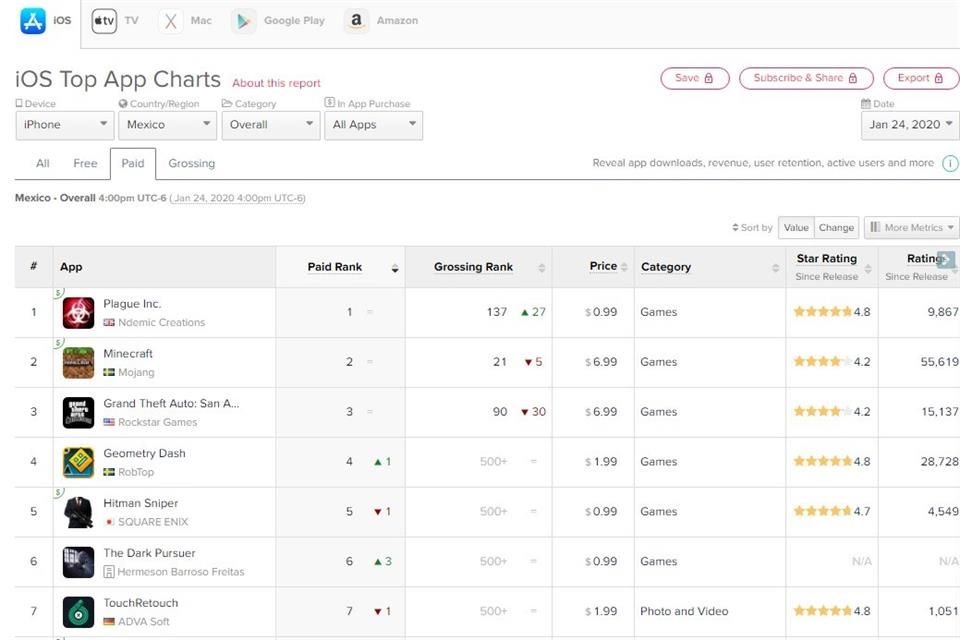The width and height of the screenshot is (960, 640).
Task: Toggle sort by Value
Action: (x=796, y=228)
